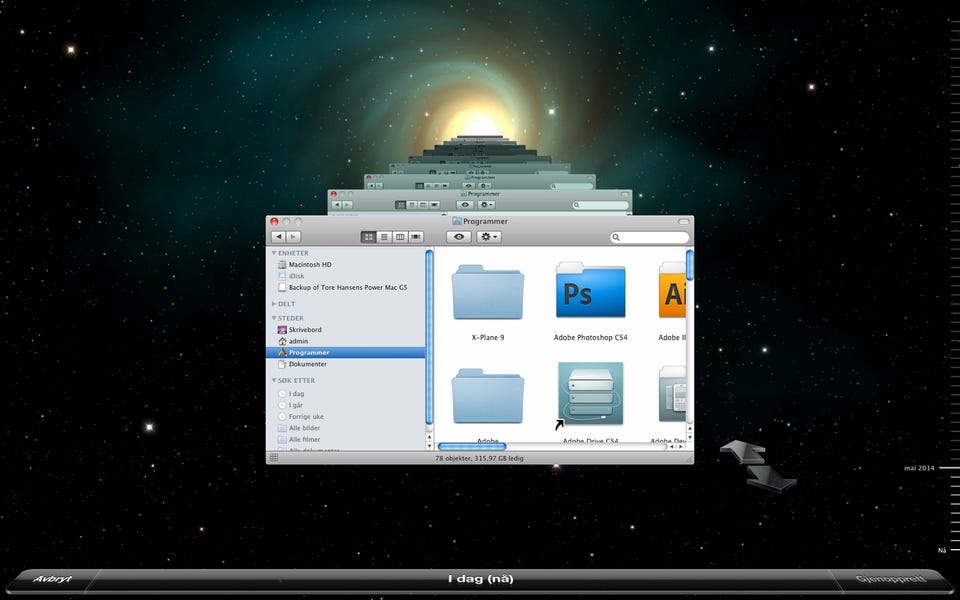Select the Adobe folder icon in second row

(487, 396)
